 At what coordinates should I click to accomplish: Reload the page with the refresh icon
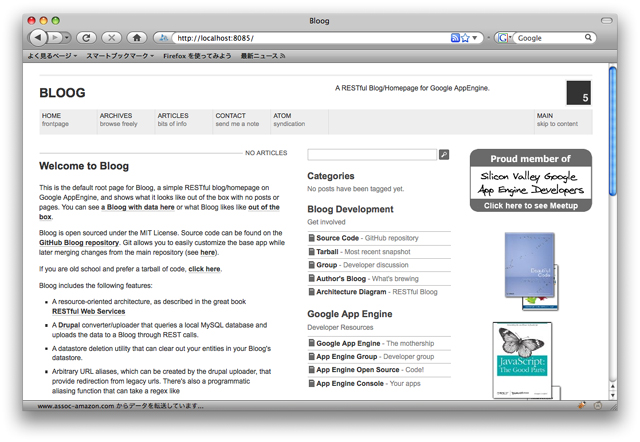[x=86, y=38]
